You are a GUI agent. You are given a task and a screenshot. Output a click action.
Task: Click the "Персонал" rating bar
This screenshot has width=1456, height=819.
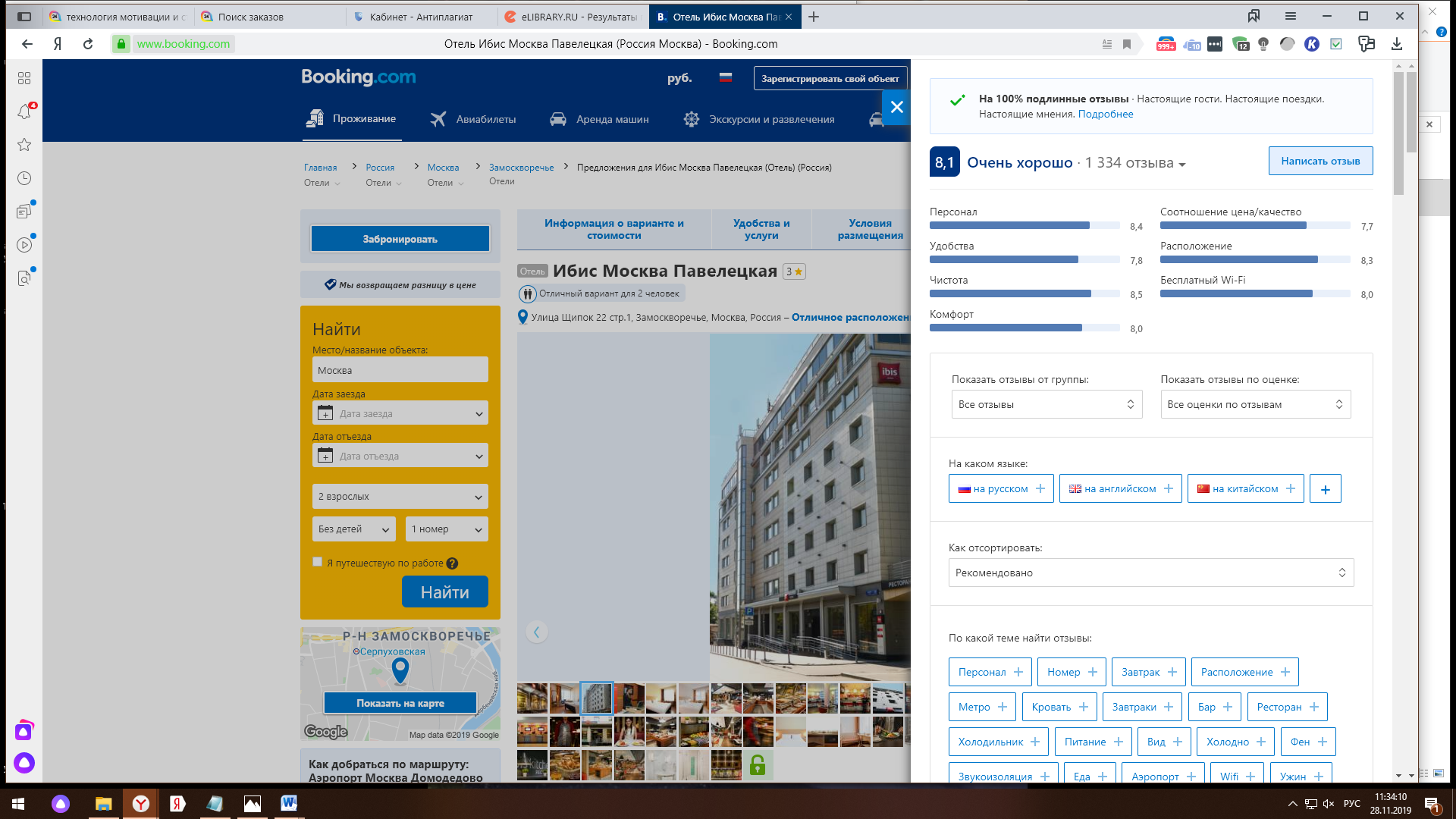[x=1025, y=225]
